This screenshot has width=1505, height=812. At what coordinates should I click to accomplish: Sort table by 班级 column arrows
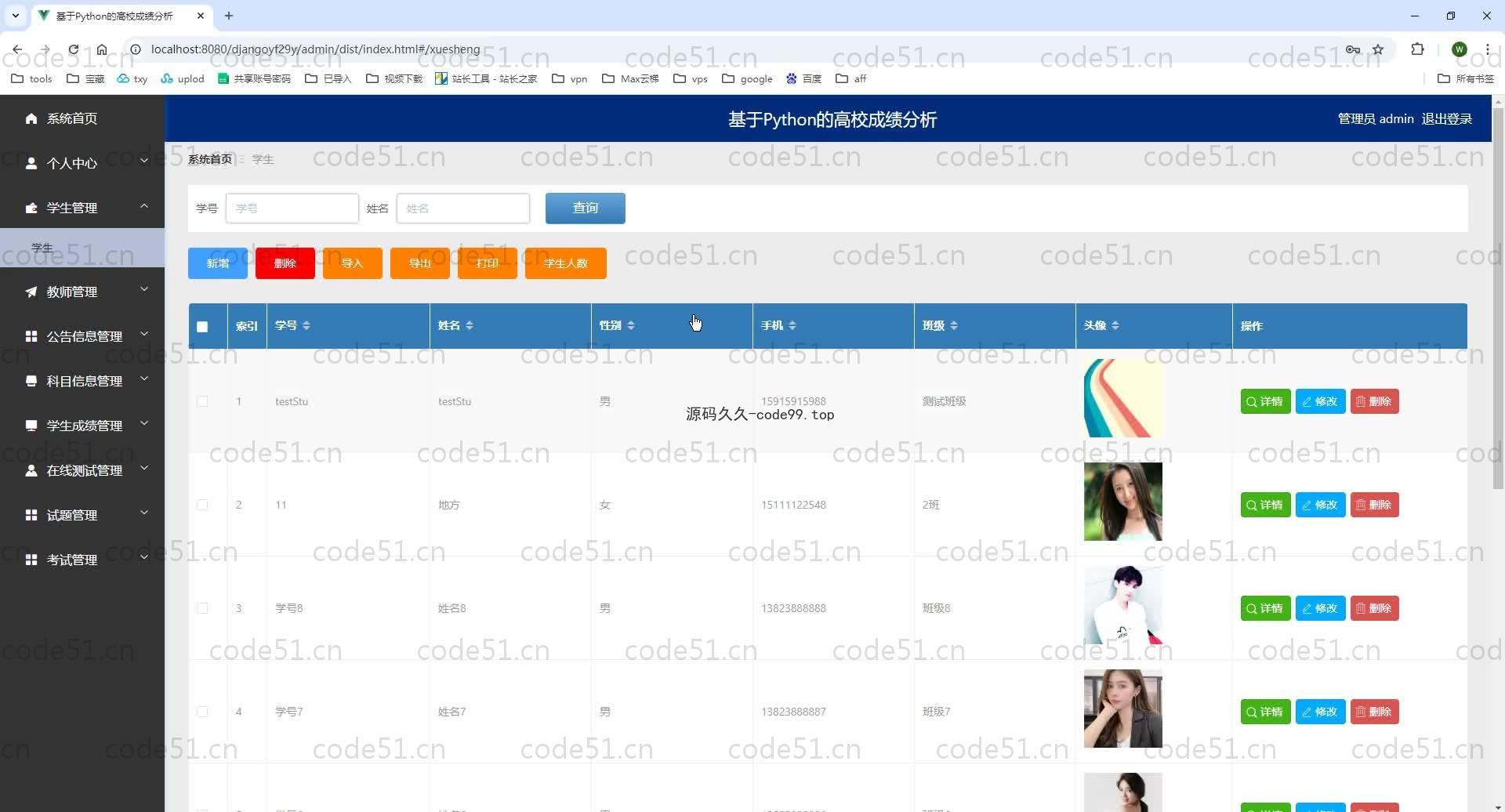point(954,325)
